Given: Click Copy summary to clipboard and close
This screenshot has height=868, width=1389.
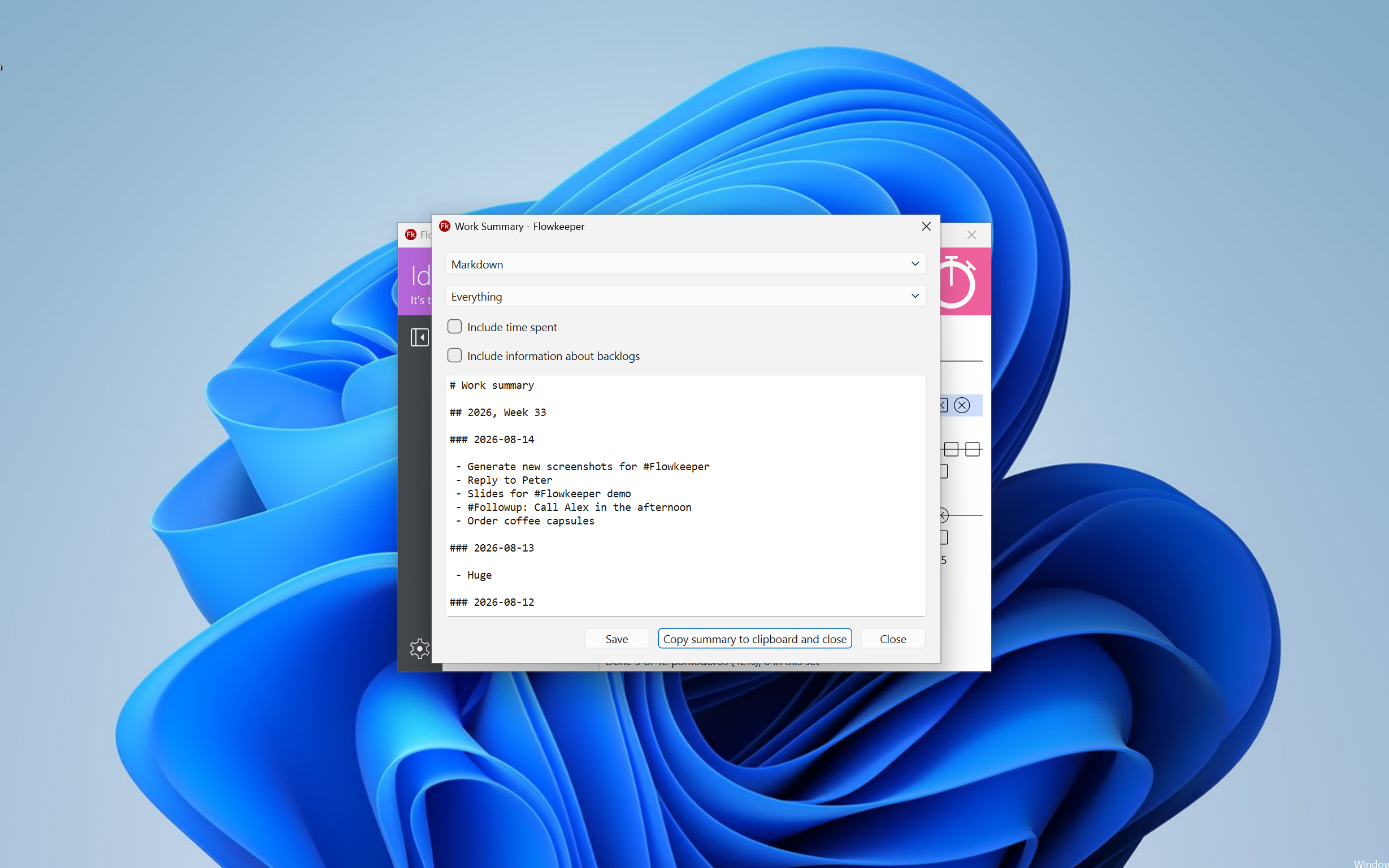Looking at the screenshot, I should point(754,639).
